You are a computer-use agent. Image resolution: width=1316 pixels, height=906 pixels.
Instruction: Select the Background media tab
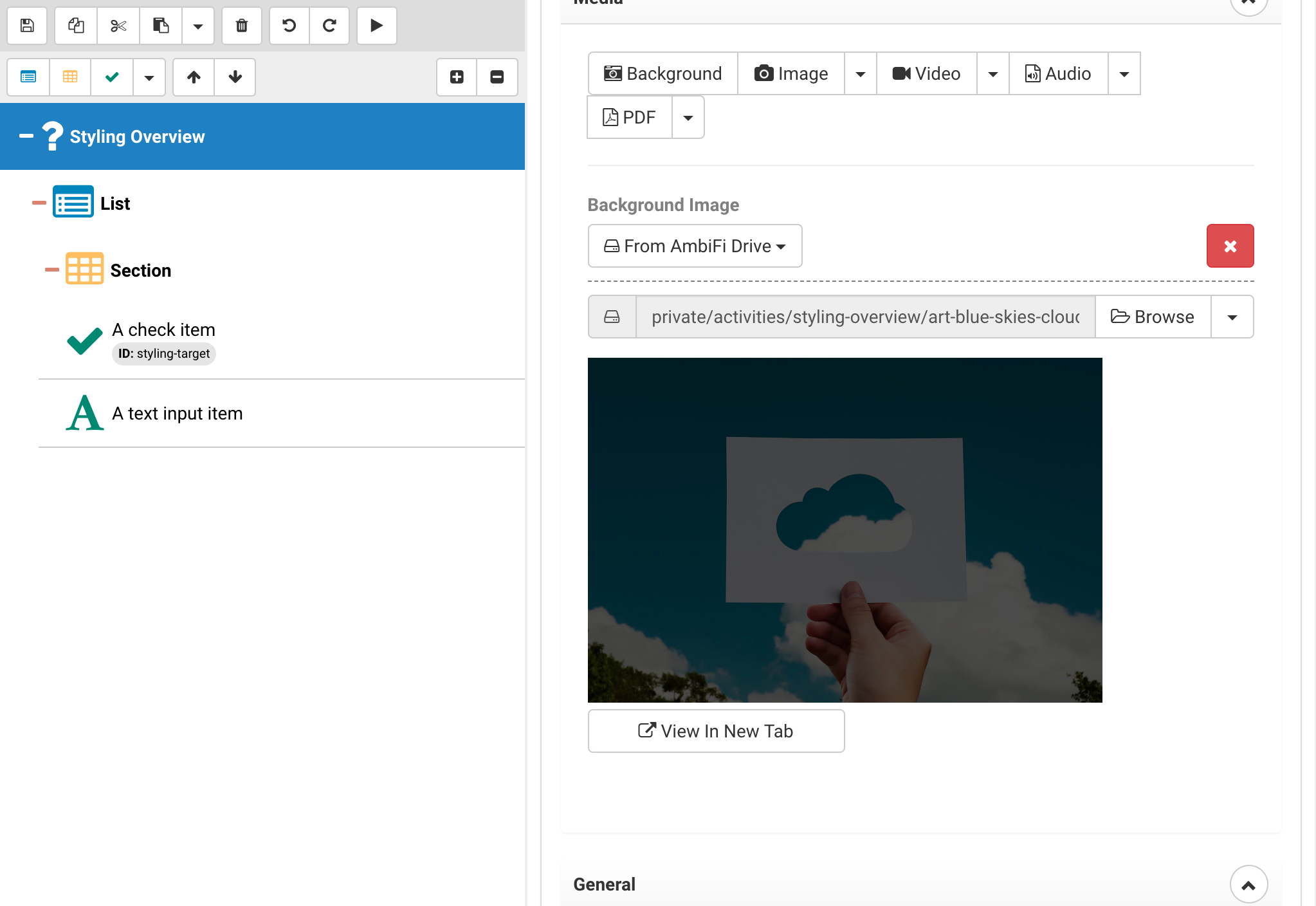663,74
